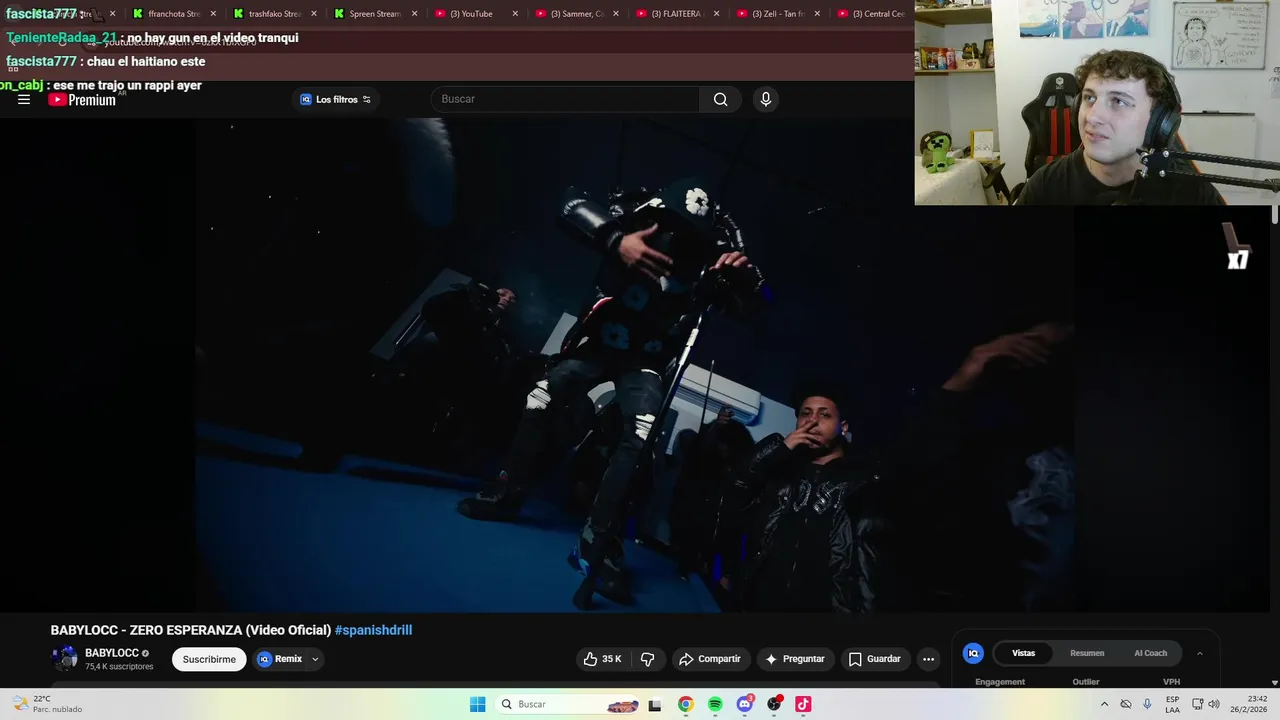Image resolution: width=1280 pixels, height=720 pixels.
Task: Open Discord from the taskbar
Action: tap(744, 704)
